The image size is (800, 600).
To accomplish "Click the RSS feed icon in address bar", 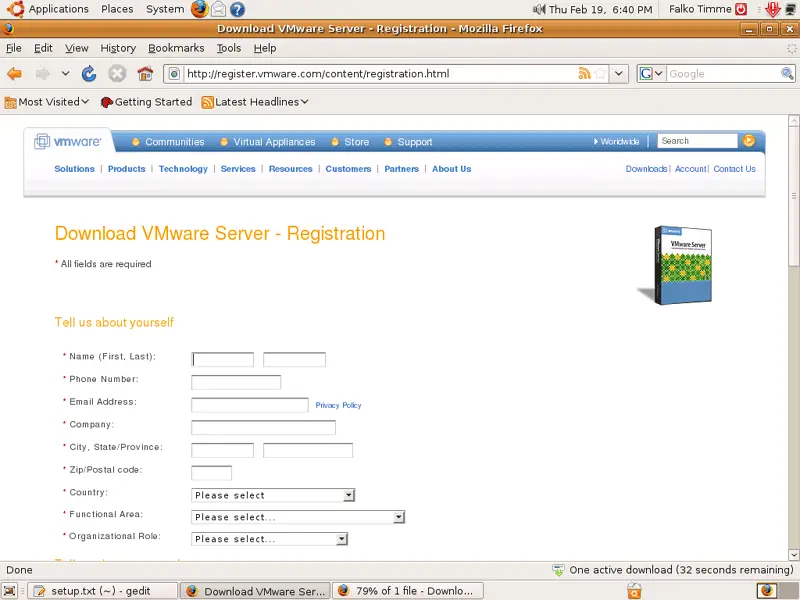I will 585,74.
